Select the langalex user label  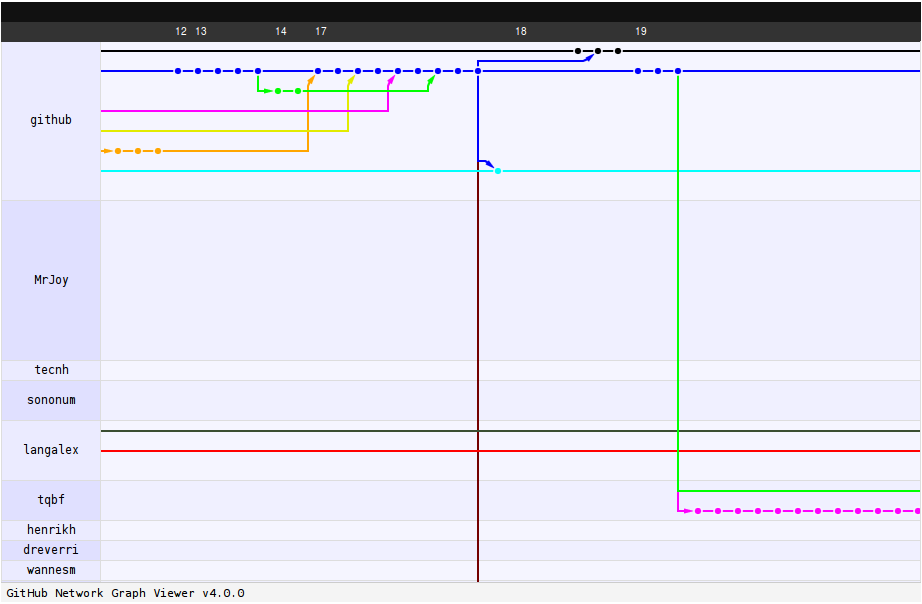click(51, 450)
